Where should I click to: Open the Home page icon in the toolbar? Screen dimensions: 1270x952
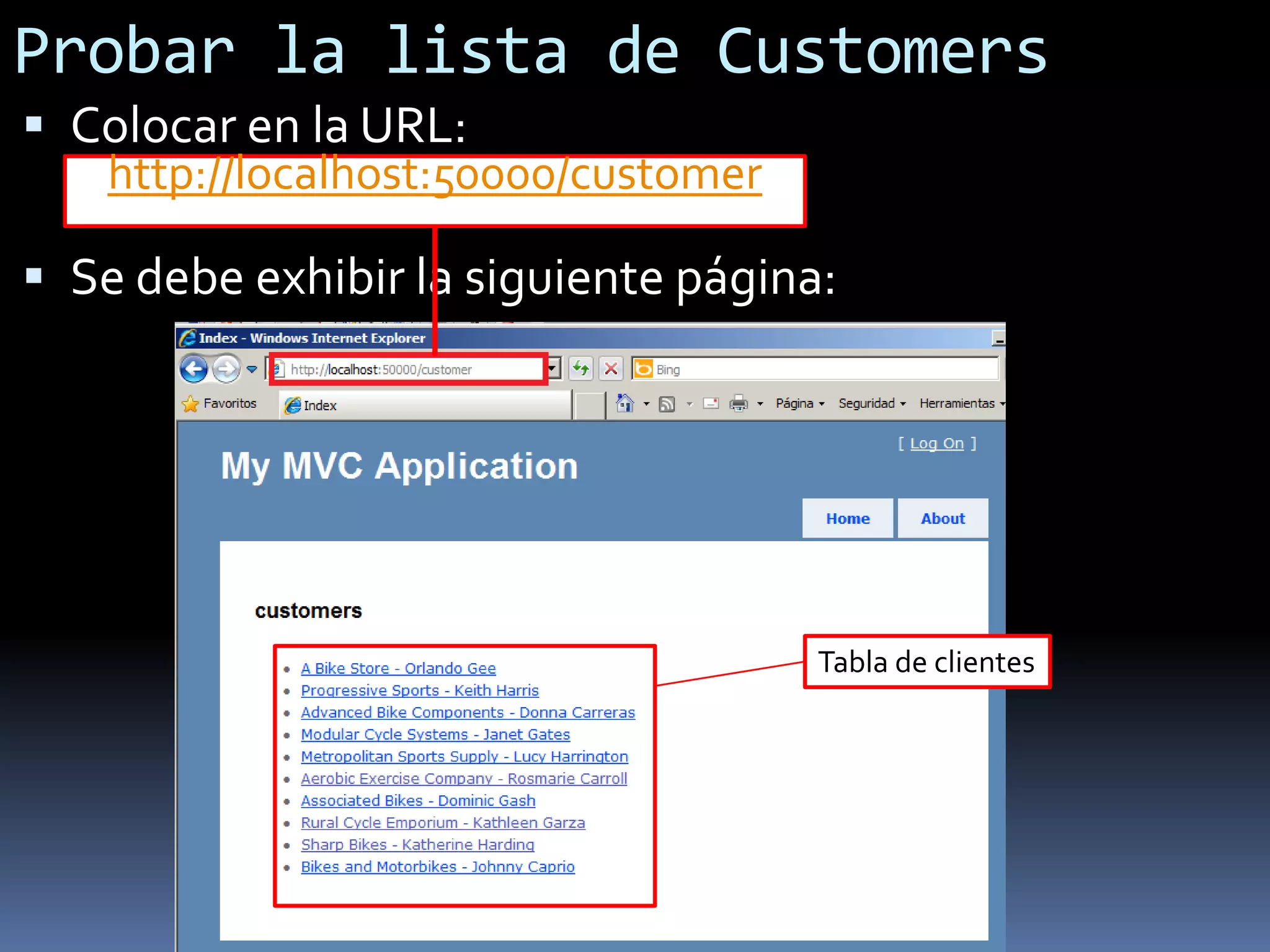tap(624, 403)
